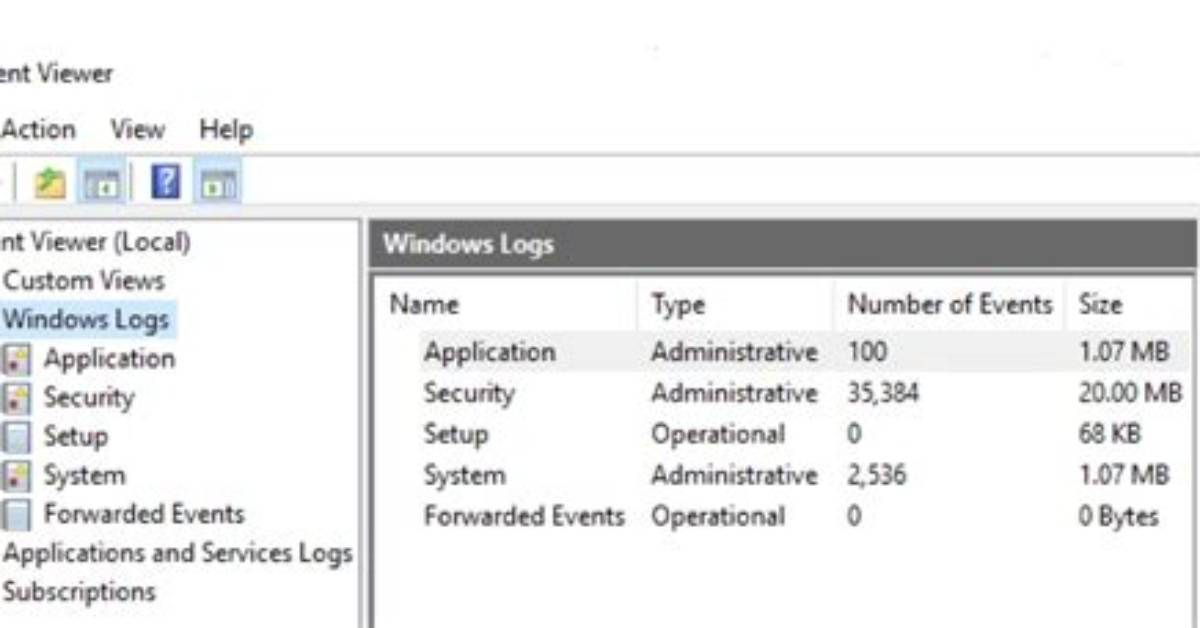The image size is (1200, 628).
Task: Click the Up One Level folder toolbar icon
Action: click(50, 183)
